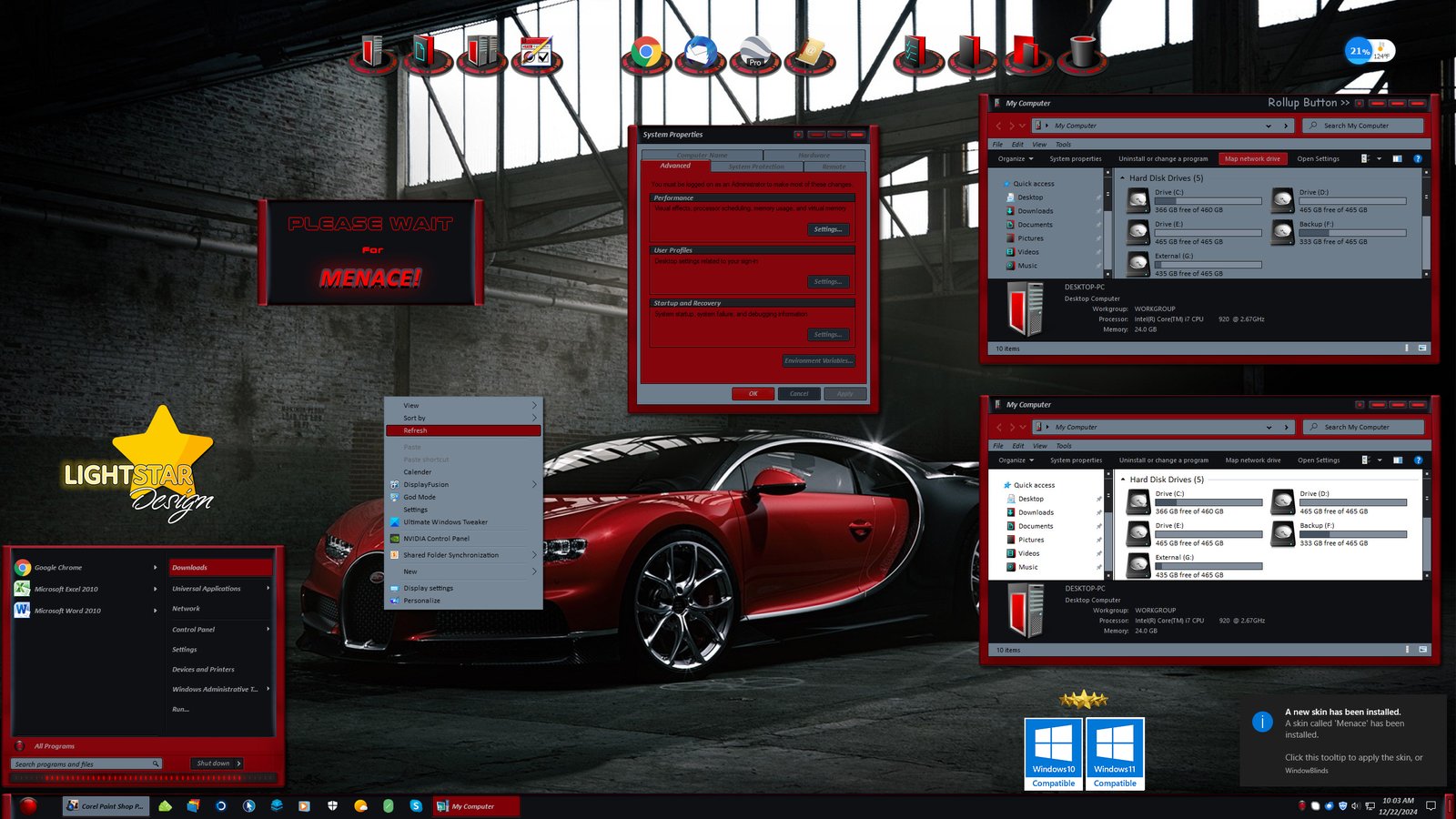The width and height of the screenshot is (1456, 819).
Task: Click Drive (E:) usage bar in upper window
Action: click(1208, 232)
